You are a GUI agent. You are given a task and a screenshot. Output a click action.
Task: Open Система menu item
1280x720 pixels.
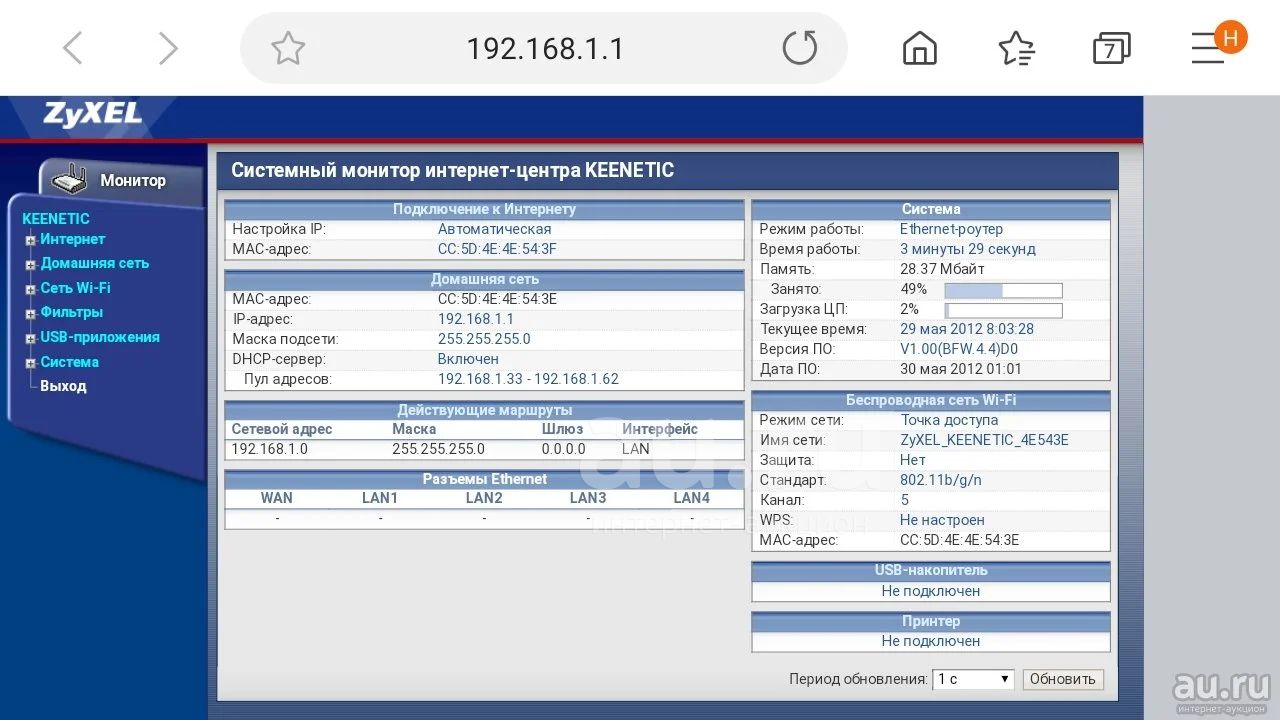(x=69, y=362)
